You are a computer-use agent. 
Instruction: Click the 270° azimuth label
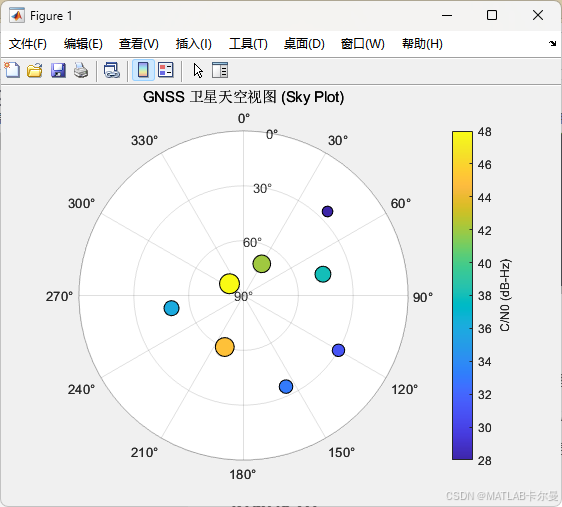(x=59, y=297)
